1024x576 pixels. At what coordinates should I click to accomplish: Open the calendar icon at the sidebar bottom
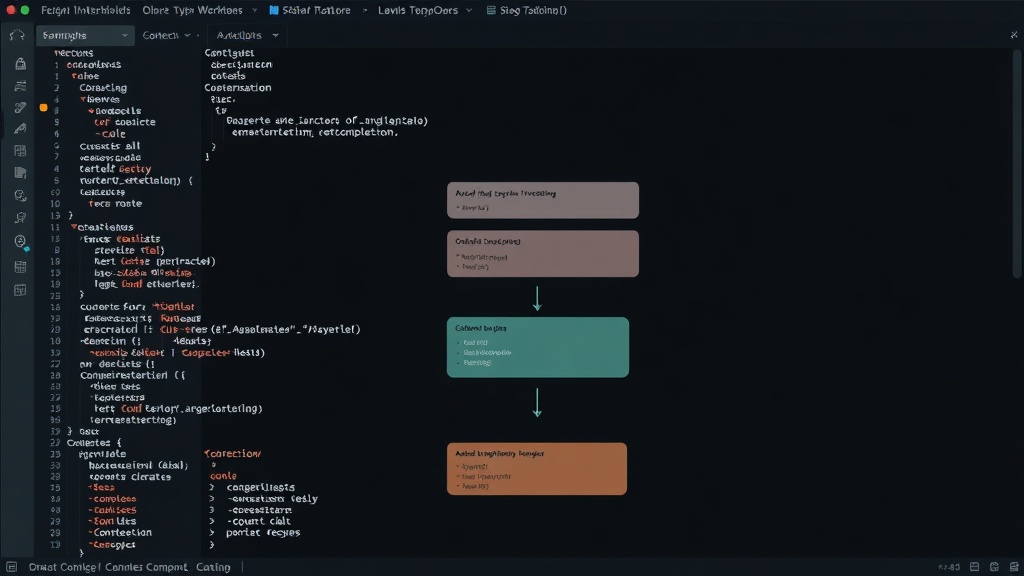(20, 290)
